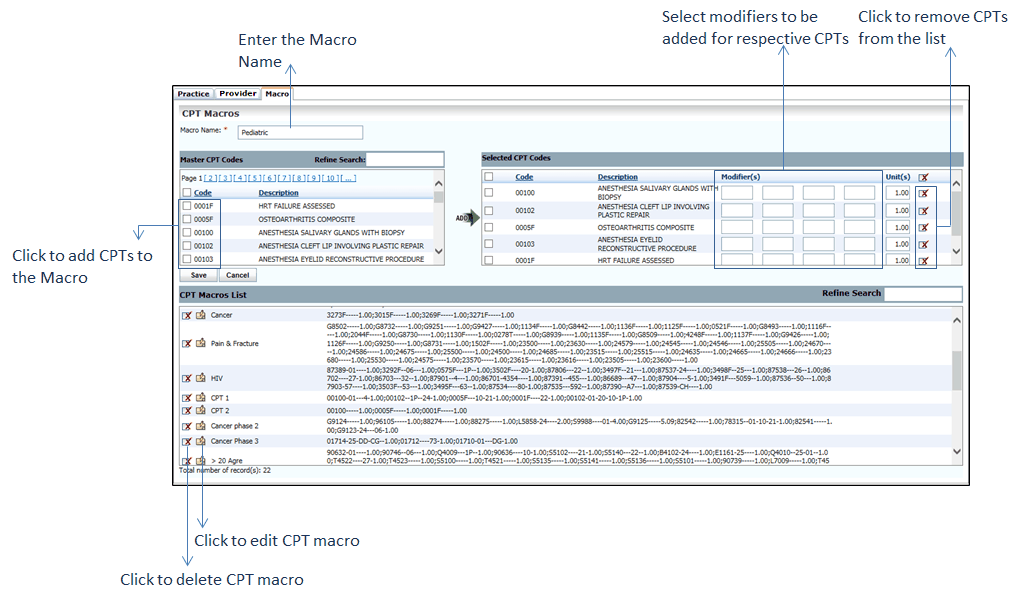This screenshot has width=1013, height=598.
Task: Tick the 0005F checkbox in Master CPT Codes
Action: tap(187, 219)
